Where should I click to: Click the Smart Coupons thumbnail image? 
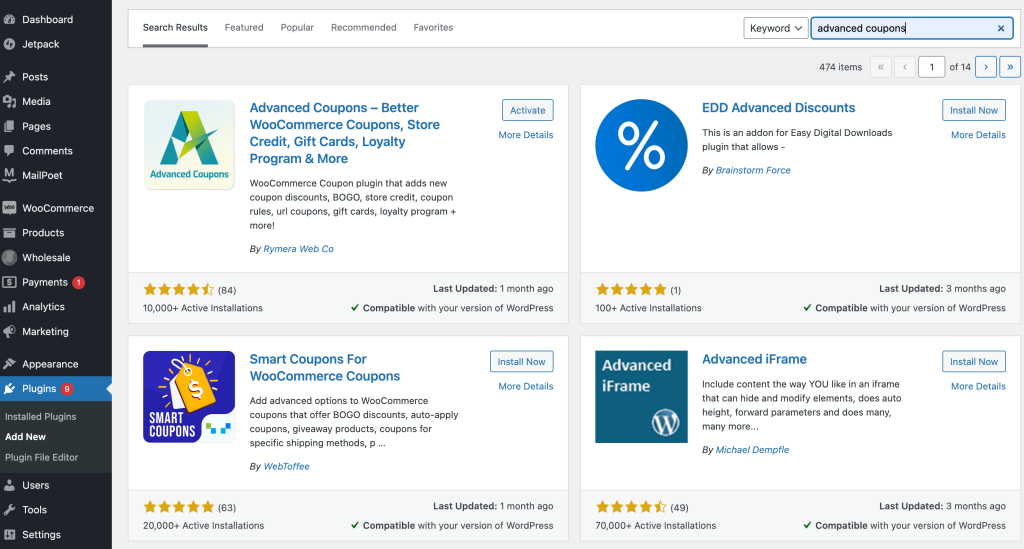[x=189, y=397]
